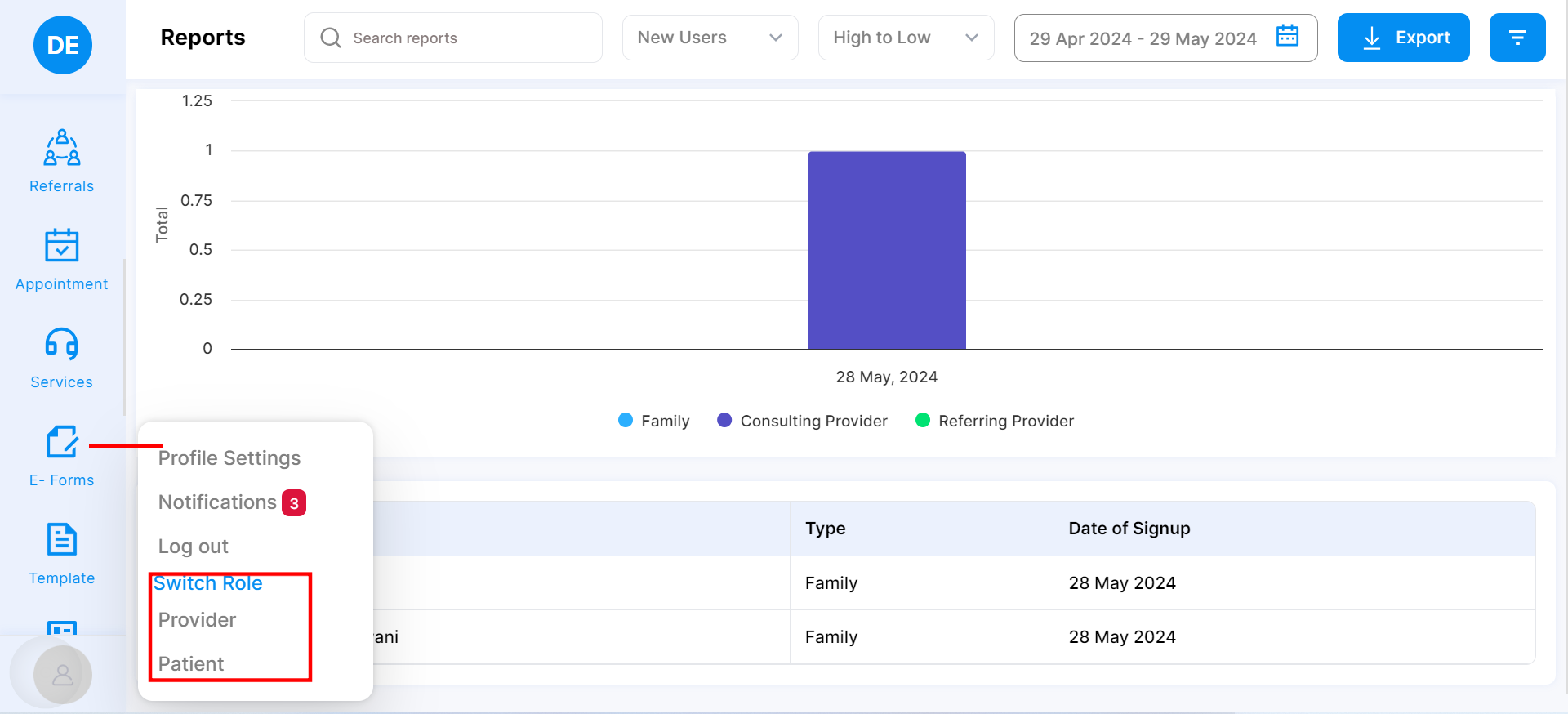1568x714 pixels.
Task: Open the Referrals sidebar icon
Action: [x=62, y=148]
